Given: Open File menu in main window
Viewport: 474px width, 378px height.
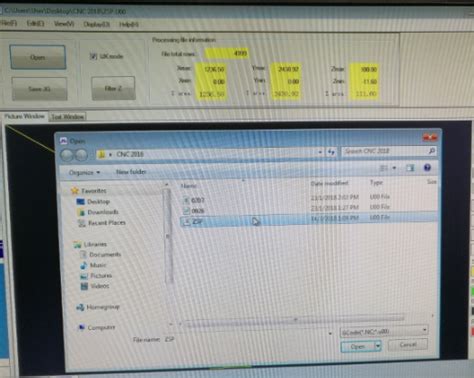Looking at the screenshot, I should tap(9, 23).
